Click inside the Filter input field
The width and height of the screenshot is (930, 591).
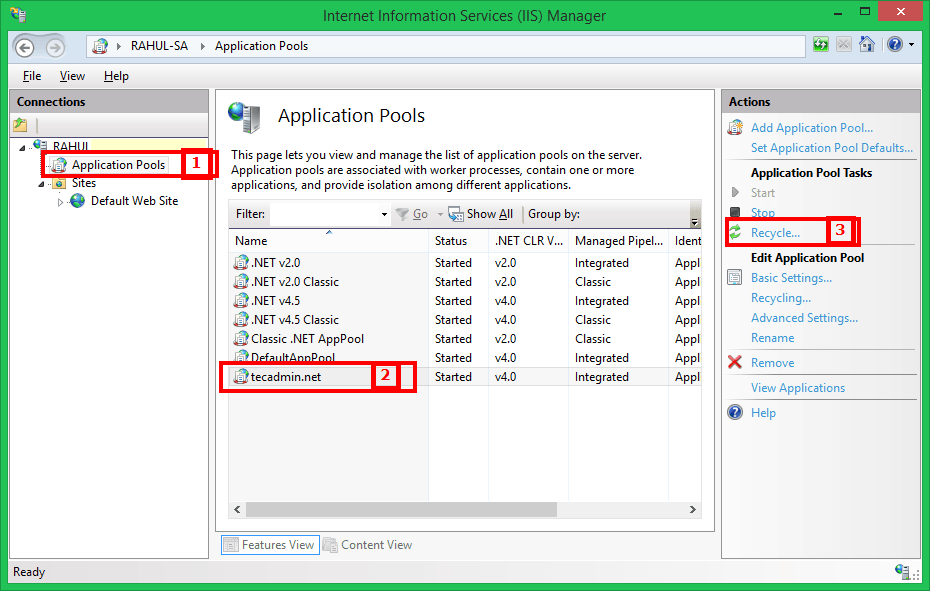click(327, 213)
